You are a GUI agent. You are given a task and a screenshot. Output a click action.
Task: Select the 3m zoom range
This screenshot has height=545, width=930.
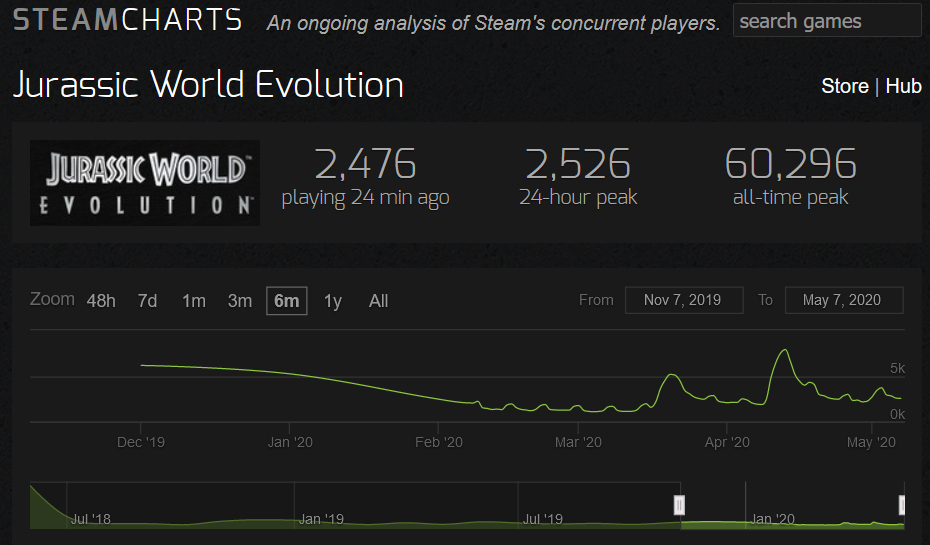(x=240, y=301)
